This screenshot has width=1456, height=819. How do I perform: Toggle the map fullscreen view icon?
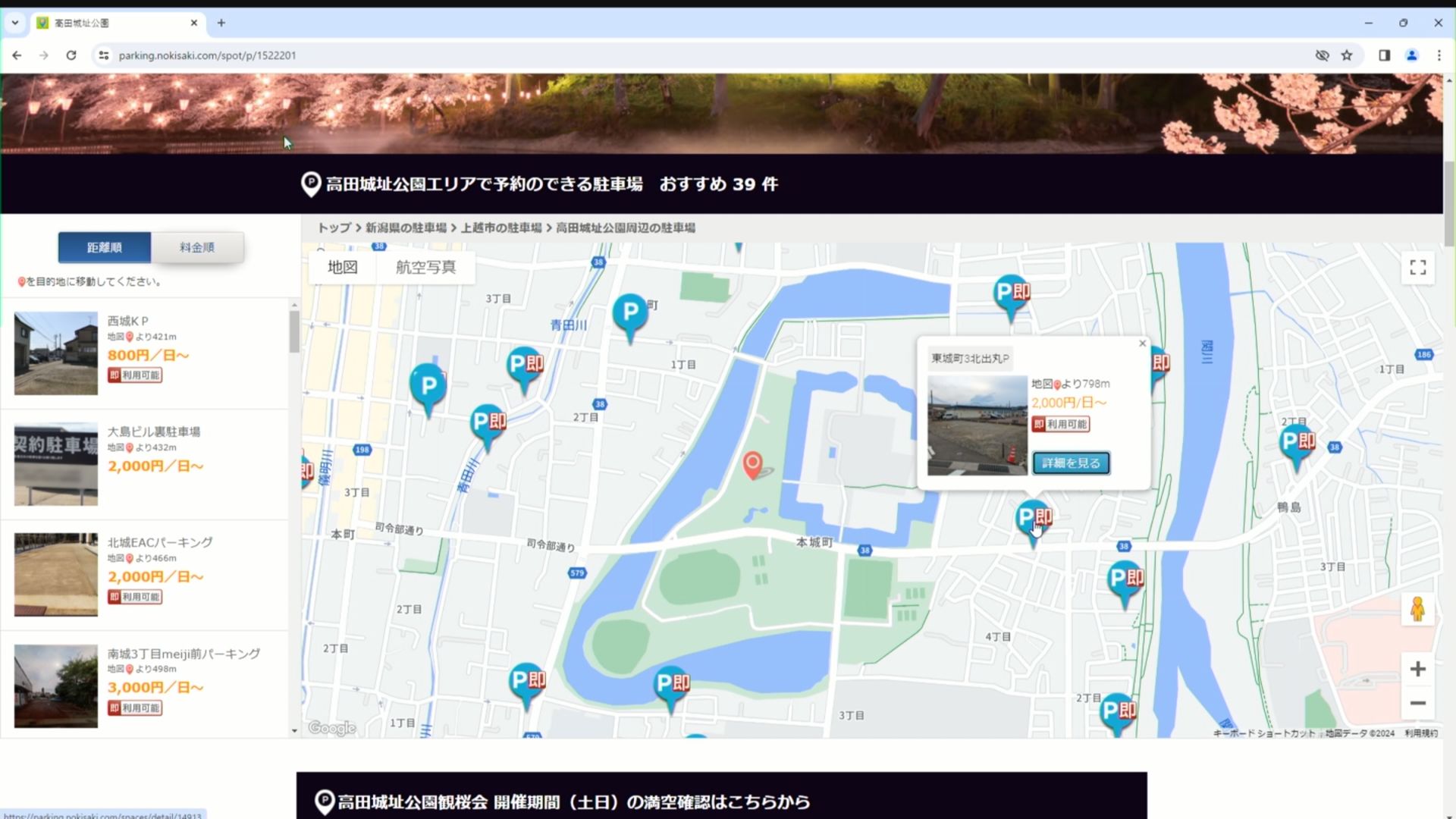click(1417, 267)
